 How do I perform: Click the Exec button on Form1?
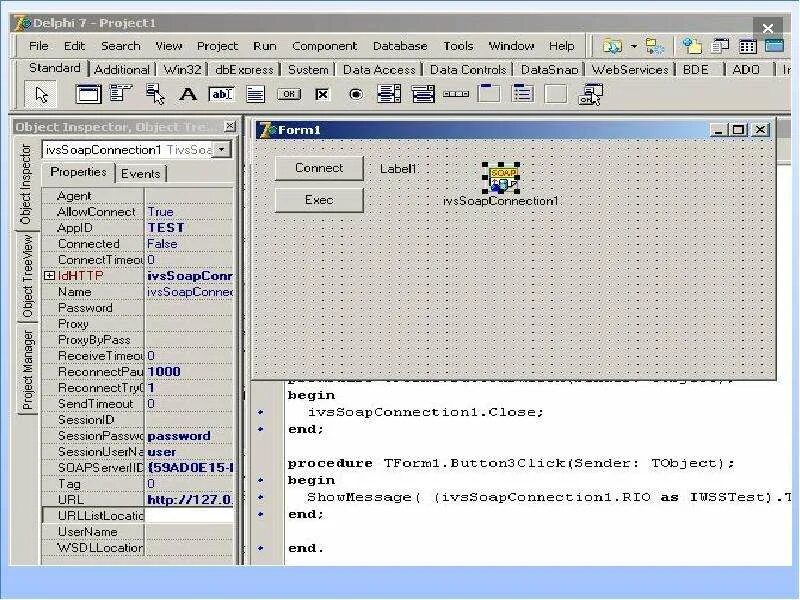coord(319,200)
